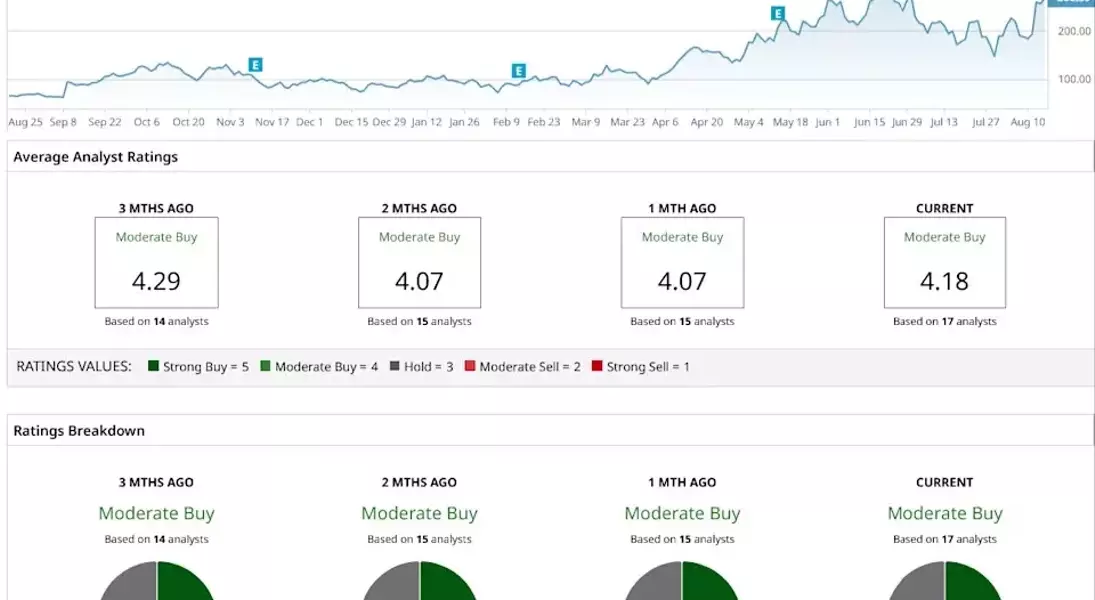This screenshot has width=1095, height=600.
Task: Click gray slice of CURRENT pie chart
Action: [920, 583]
